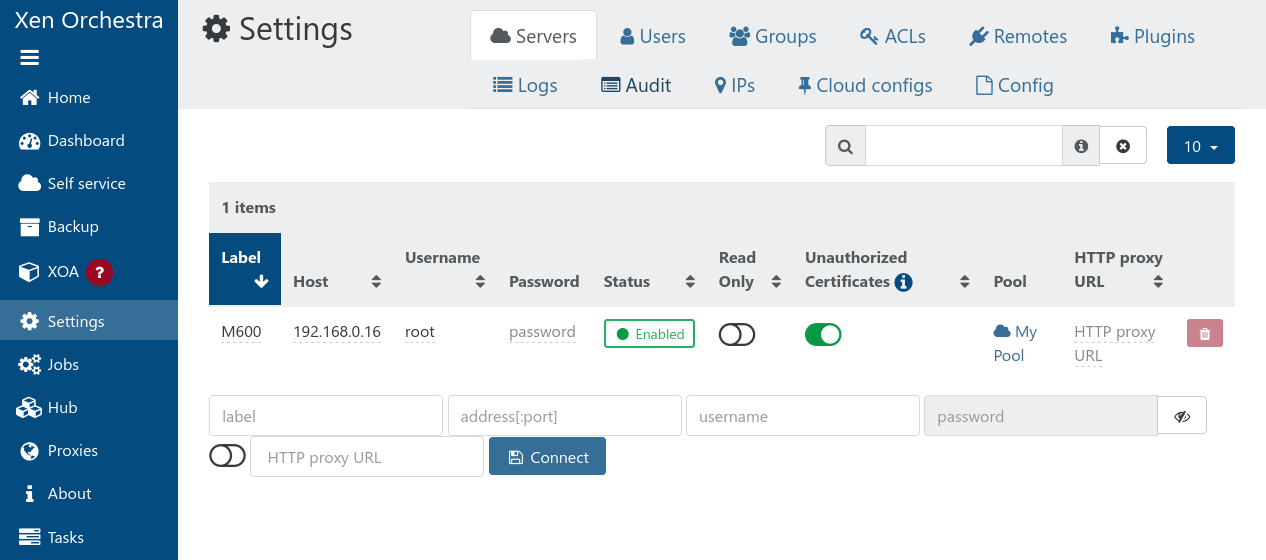Delete the M600 server with trash icon
Viewport: 1266px width, 560px height.
coord(1204,334)
